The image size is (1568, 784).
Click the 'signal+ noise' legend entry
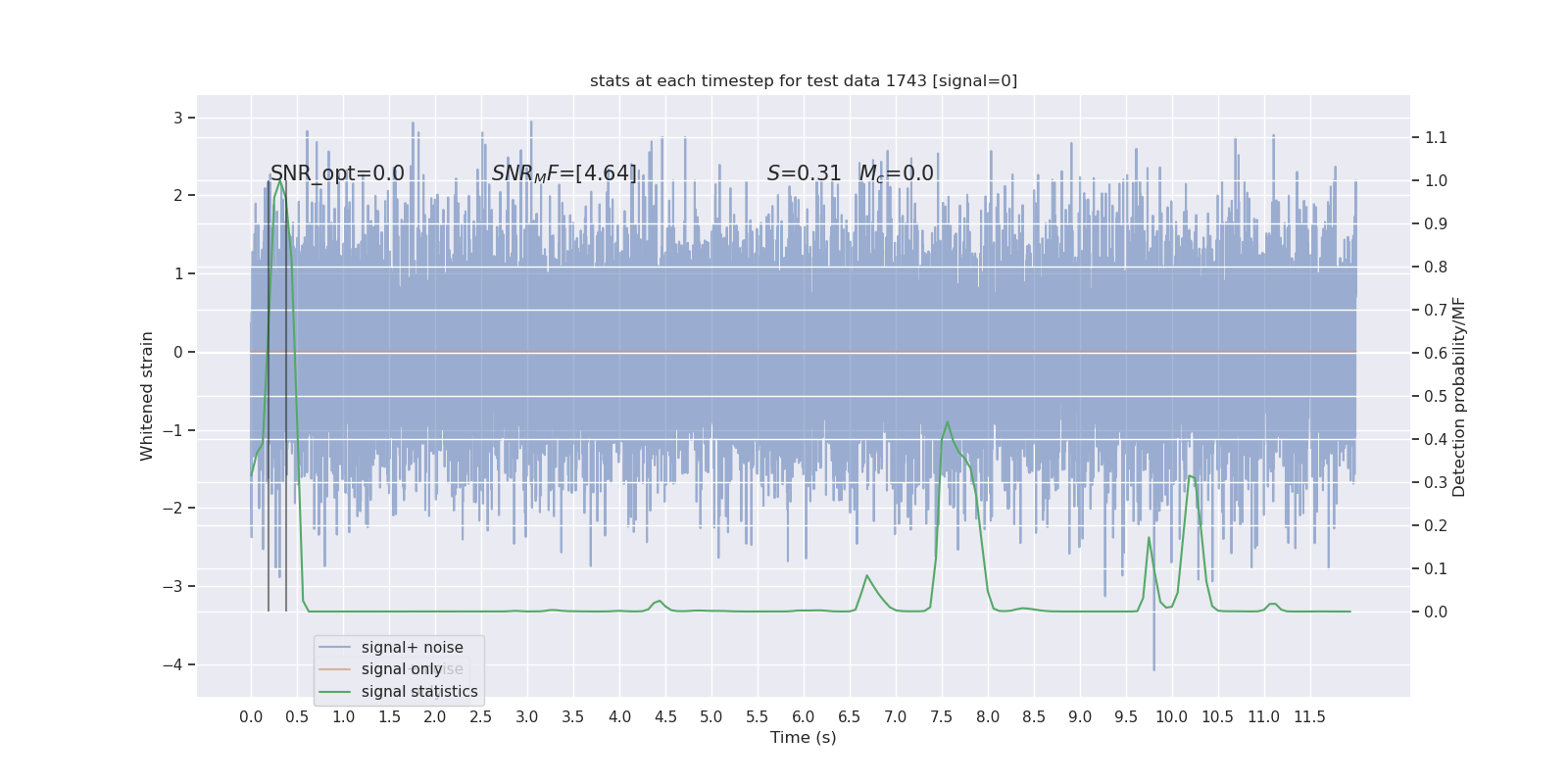tap(412, 648)
